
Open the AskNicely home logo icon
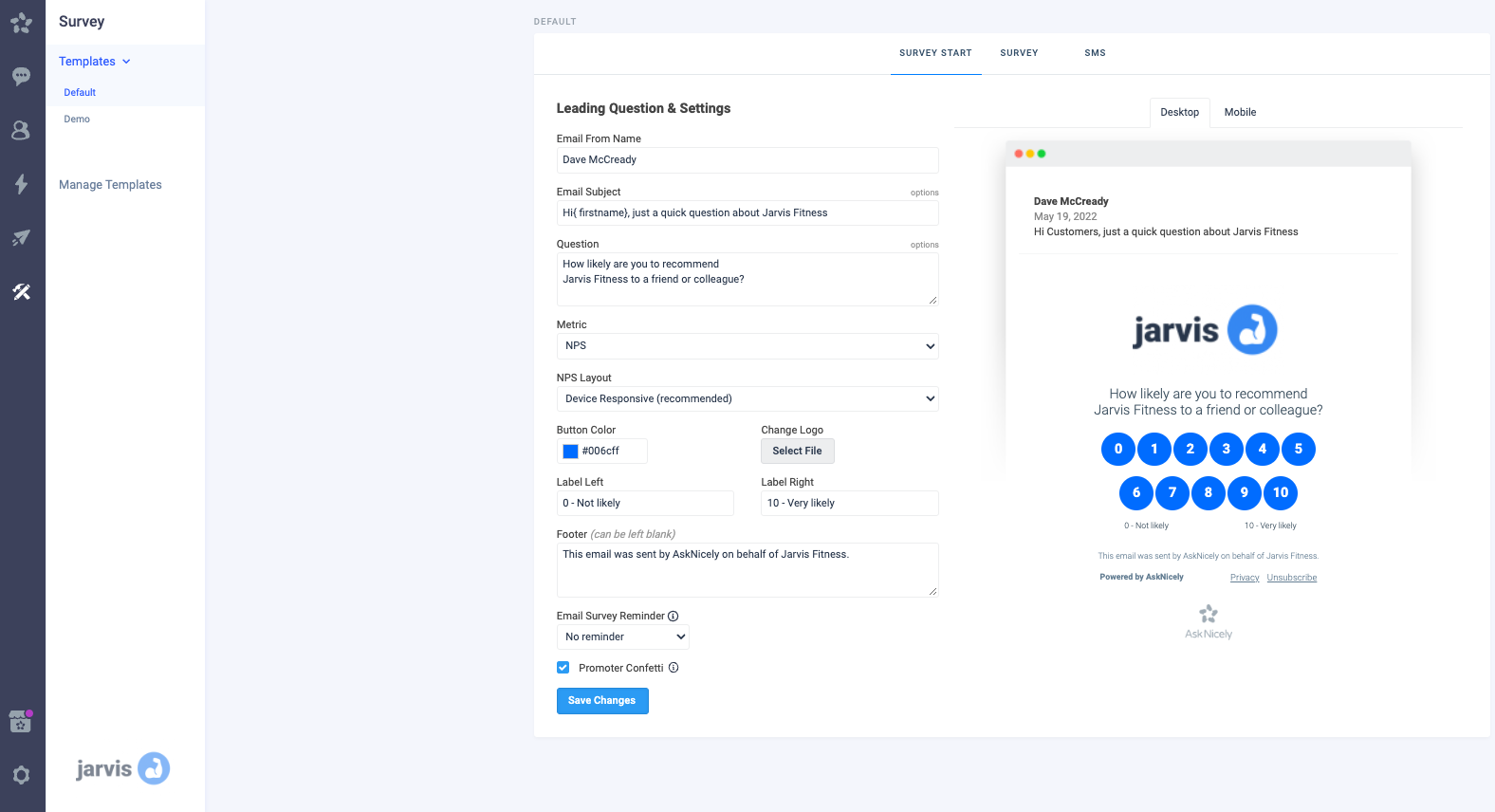22,22
